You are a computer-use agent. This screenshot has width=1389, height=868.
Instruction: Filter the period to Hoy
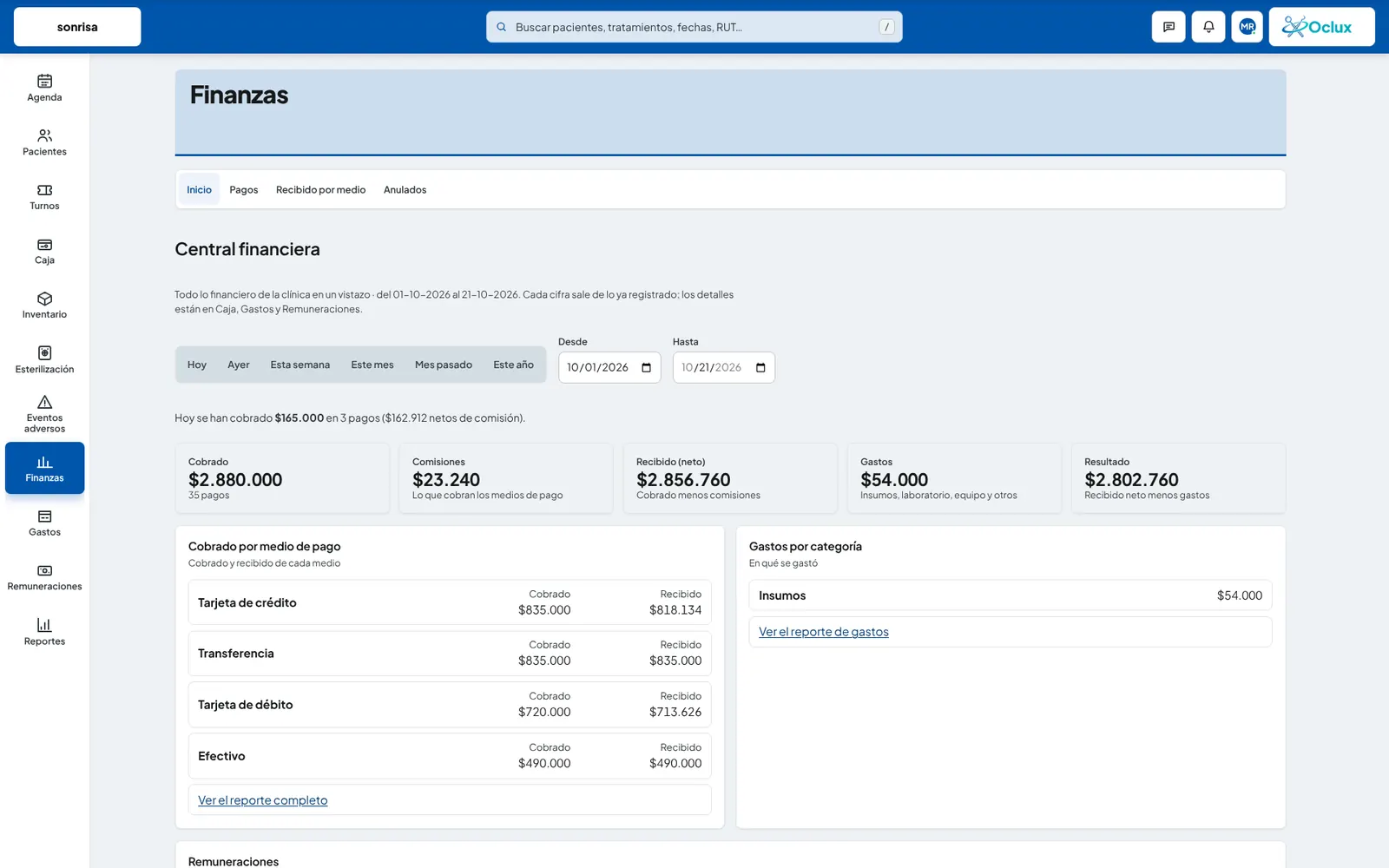click(197, 365)
